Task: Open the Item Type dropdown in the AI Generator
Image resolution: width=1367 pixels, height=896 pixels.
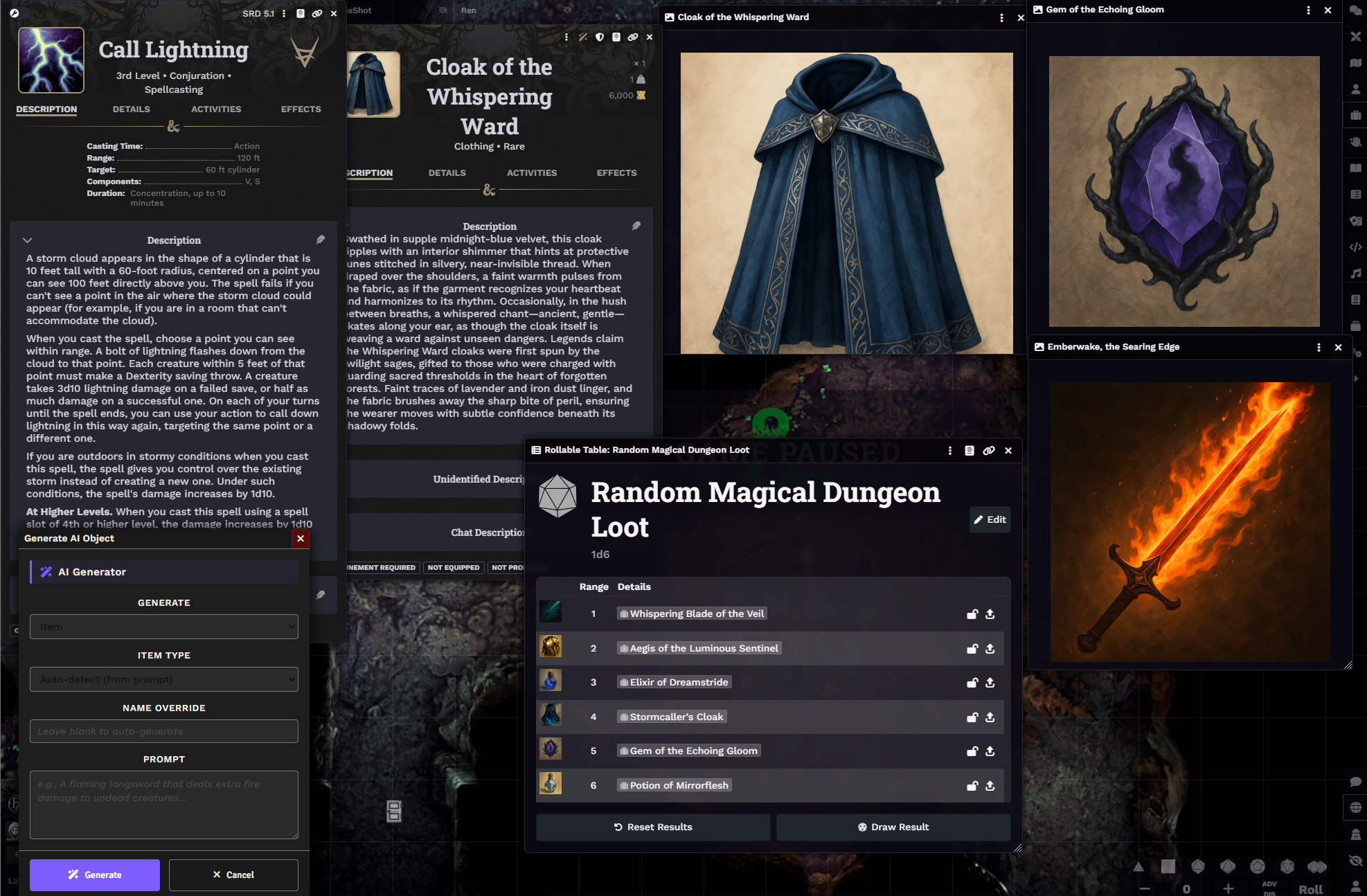Action: tap(164, 679)
